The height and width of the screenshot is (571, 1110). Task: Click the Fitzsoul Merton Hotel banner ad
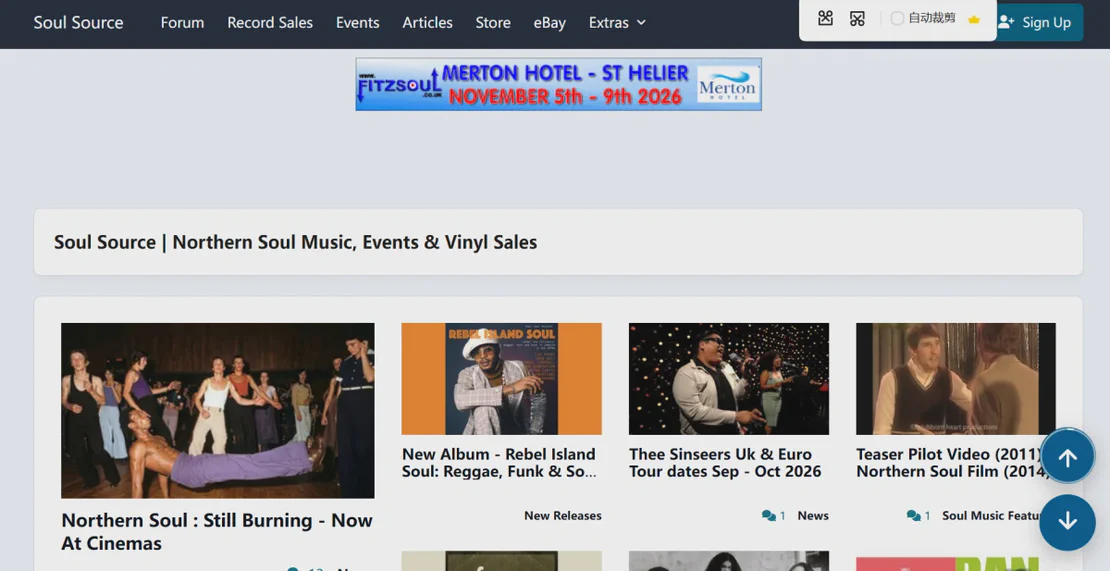[559, 84]
